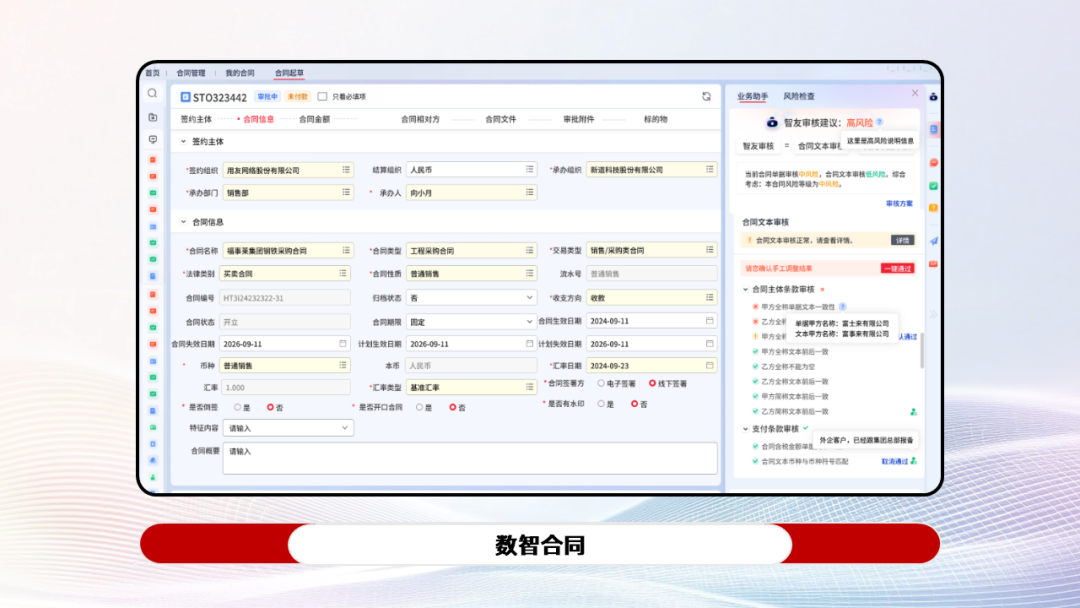1080x608 pixels.
Task: Open picker list icon for 签约组织 field
Action: tap(346, 169)
